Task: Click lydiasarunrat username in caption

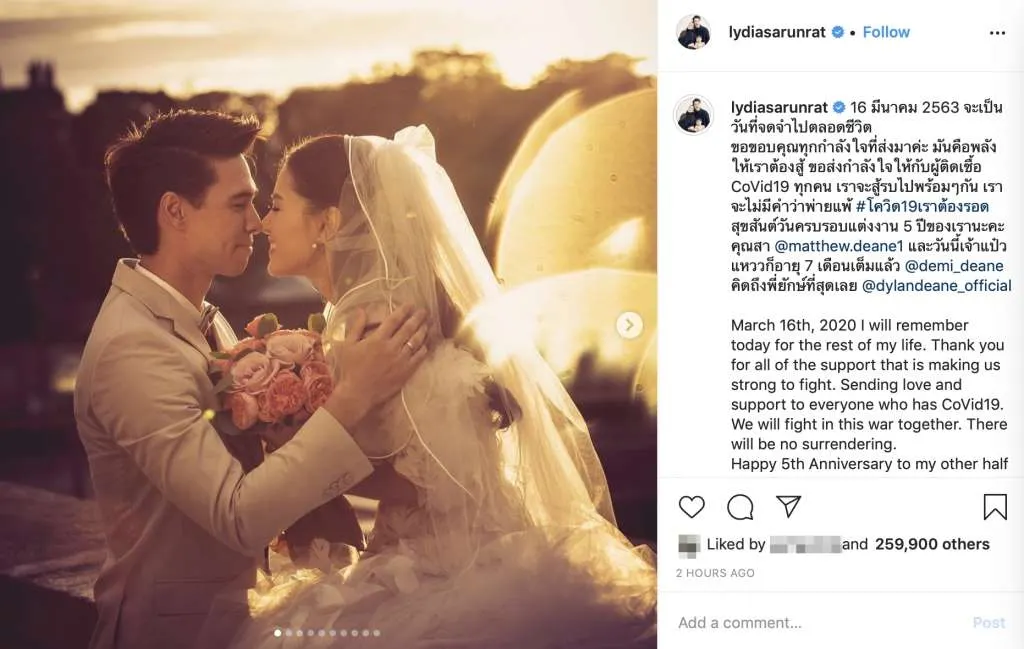Action: pos(779,107)
